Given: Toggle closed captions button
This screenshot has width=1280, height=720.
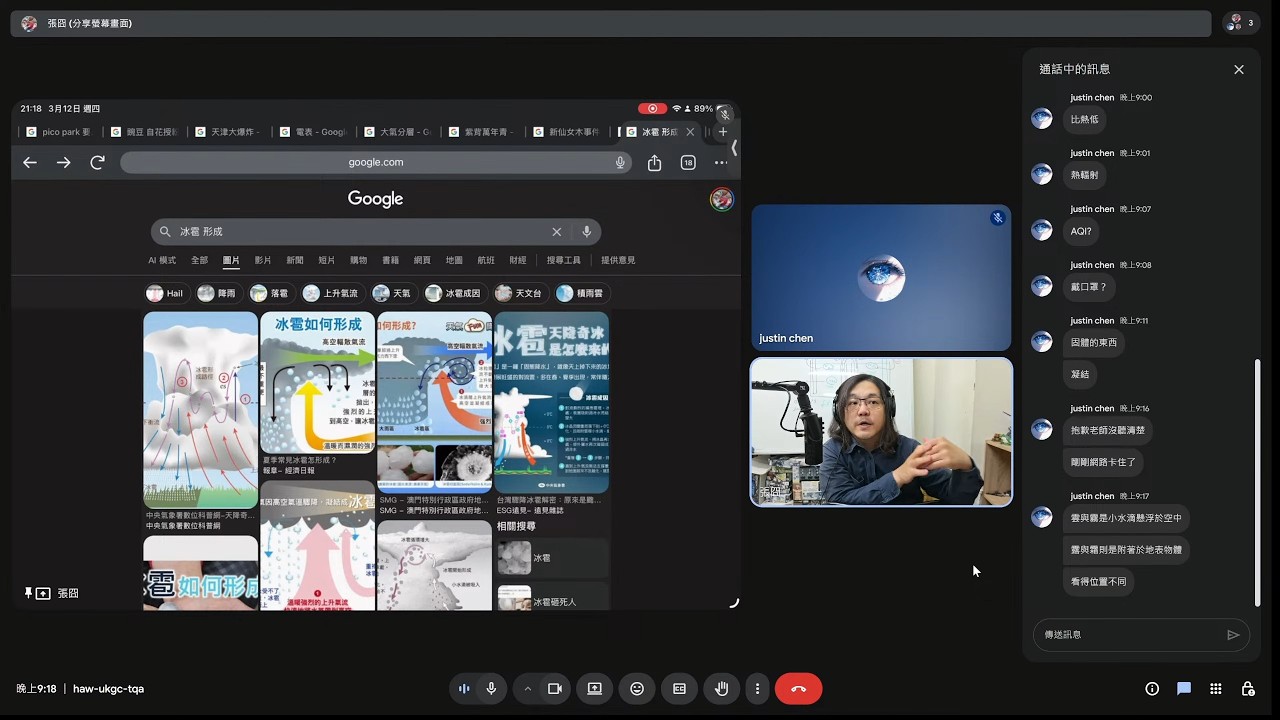Looking at the screenshot, I should pyautogui.click(x=679, y=689).
